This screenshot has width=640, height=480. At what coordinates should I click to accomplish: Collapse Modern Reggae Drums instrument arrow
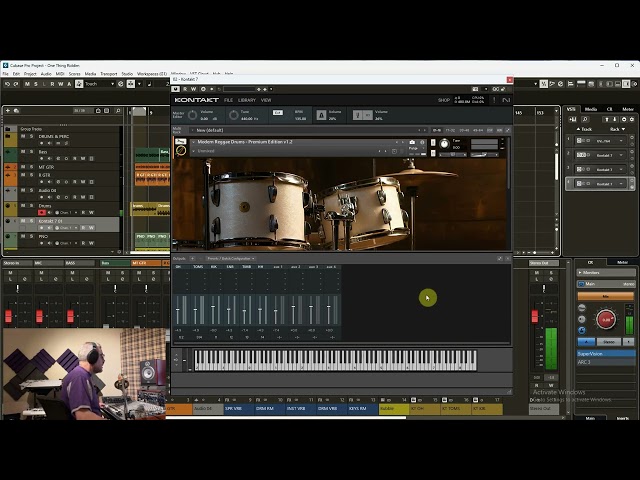pos(193,142)
